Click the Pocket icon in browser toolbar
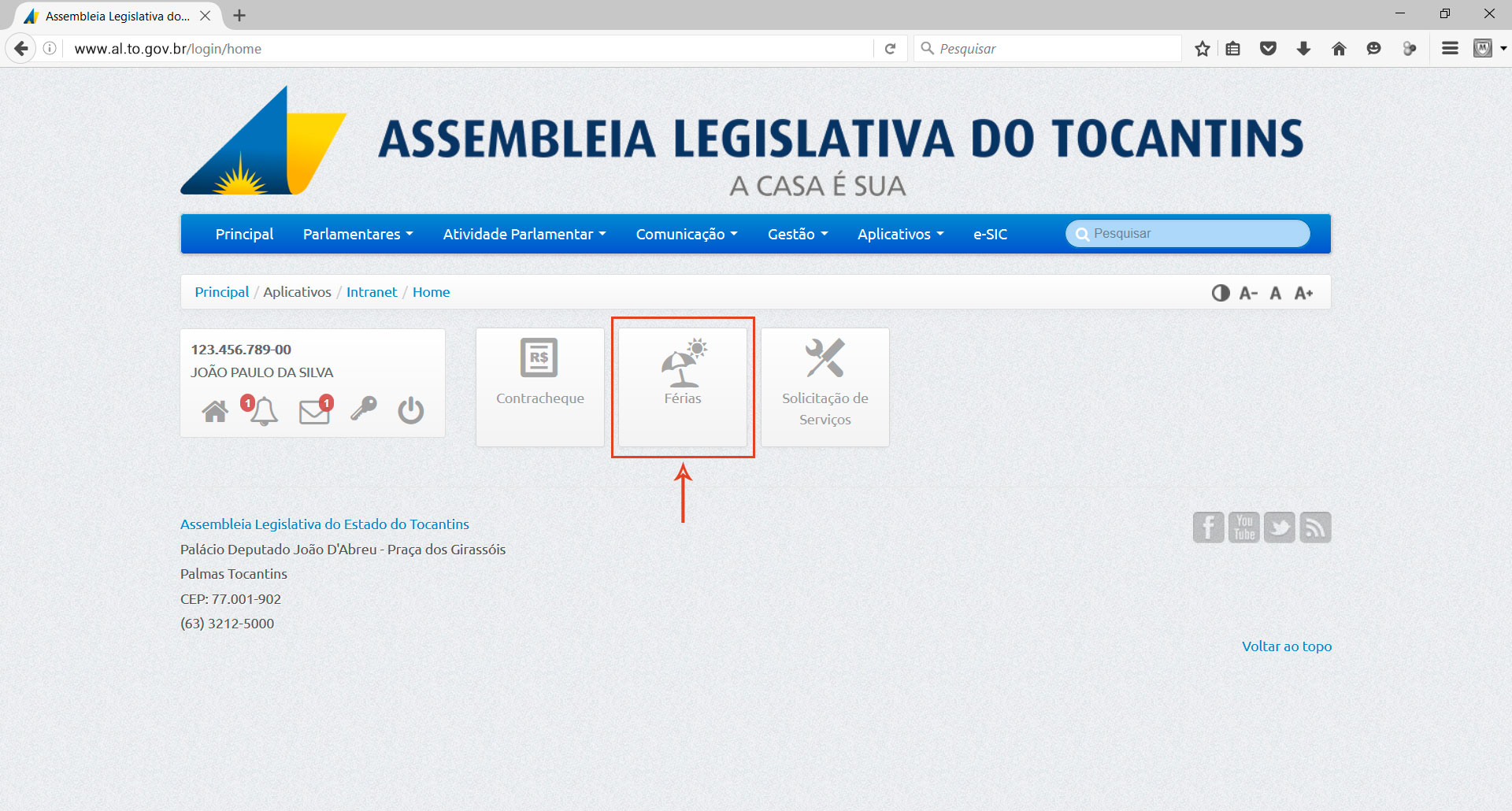This screenshot has height=811, width=1512. tap(1268, 49)
